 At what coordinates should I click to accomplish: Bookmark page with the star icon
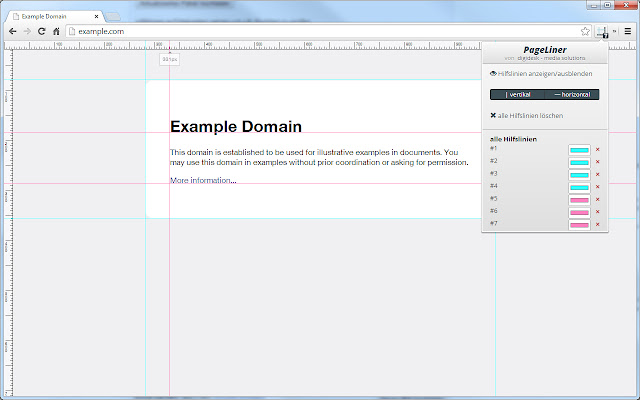click(x=585, y=32)
